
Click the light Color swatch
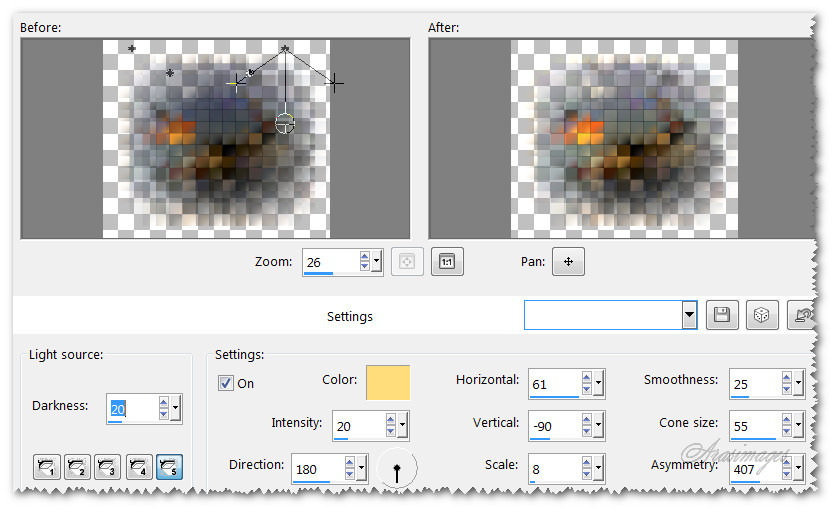[x=388, y=383]
